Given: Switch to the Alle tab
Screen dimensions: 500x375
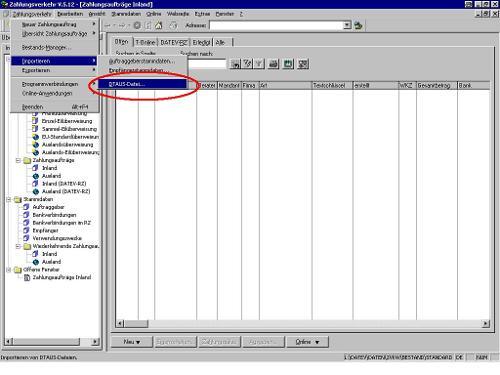Looking at the screenshot, I should pos(220,42).
